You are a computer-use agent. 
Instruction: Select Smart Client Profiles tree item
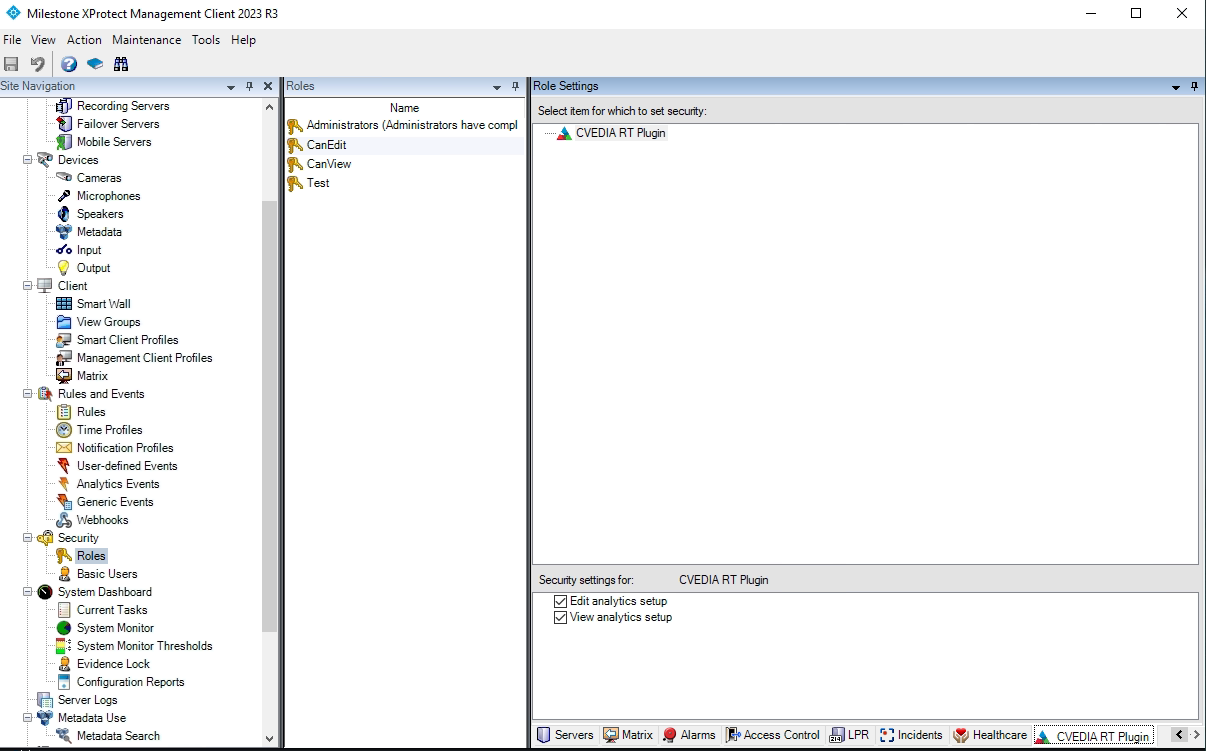coord(128,340)
